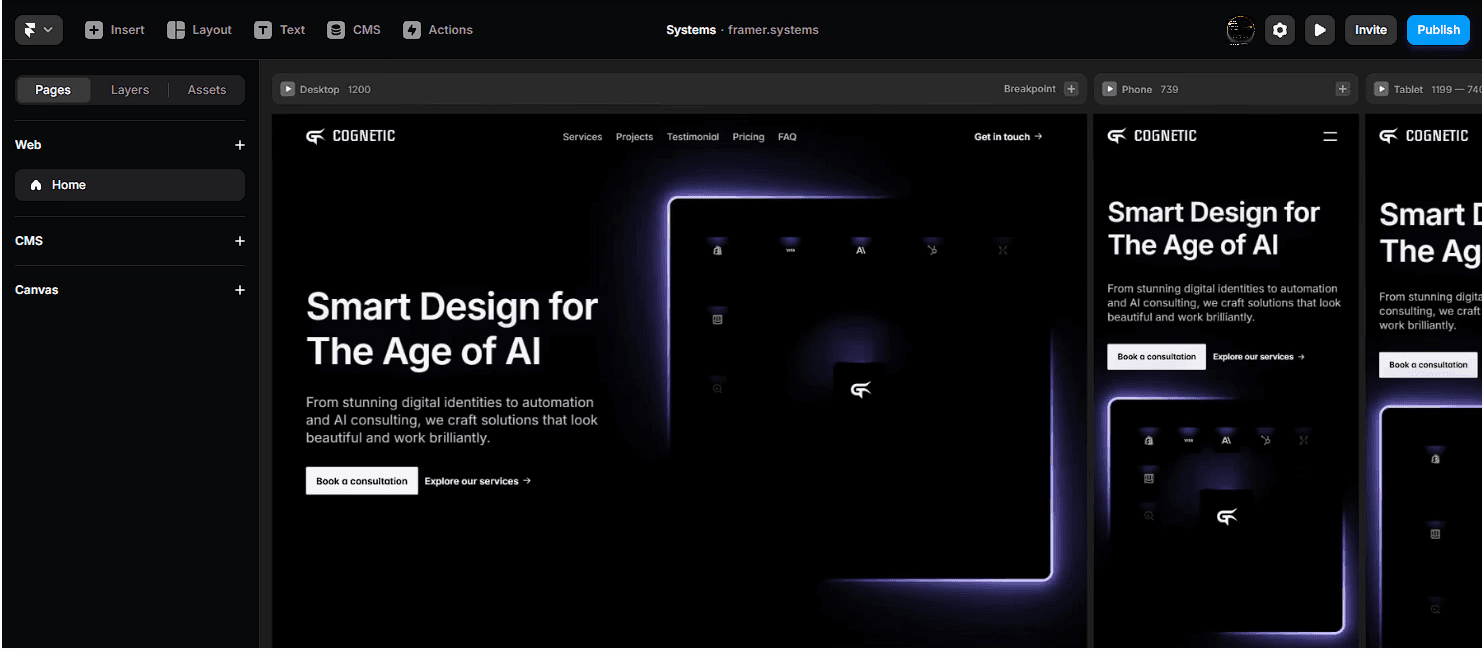
Task: Click the Phone breakpoint play button
Action: tap(1109, 88)
